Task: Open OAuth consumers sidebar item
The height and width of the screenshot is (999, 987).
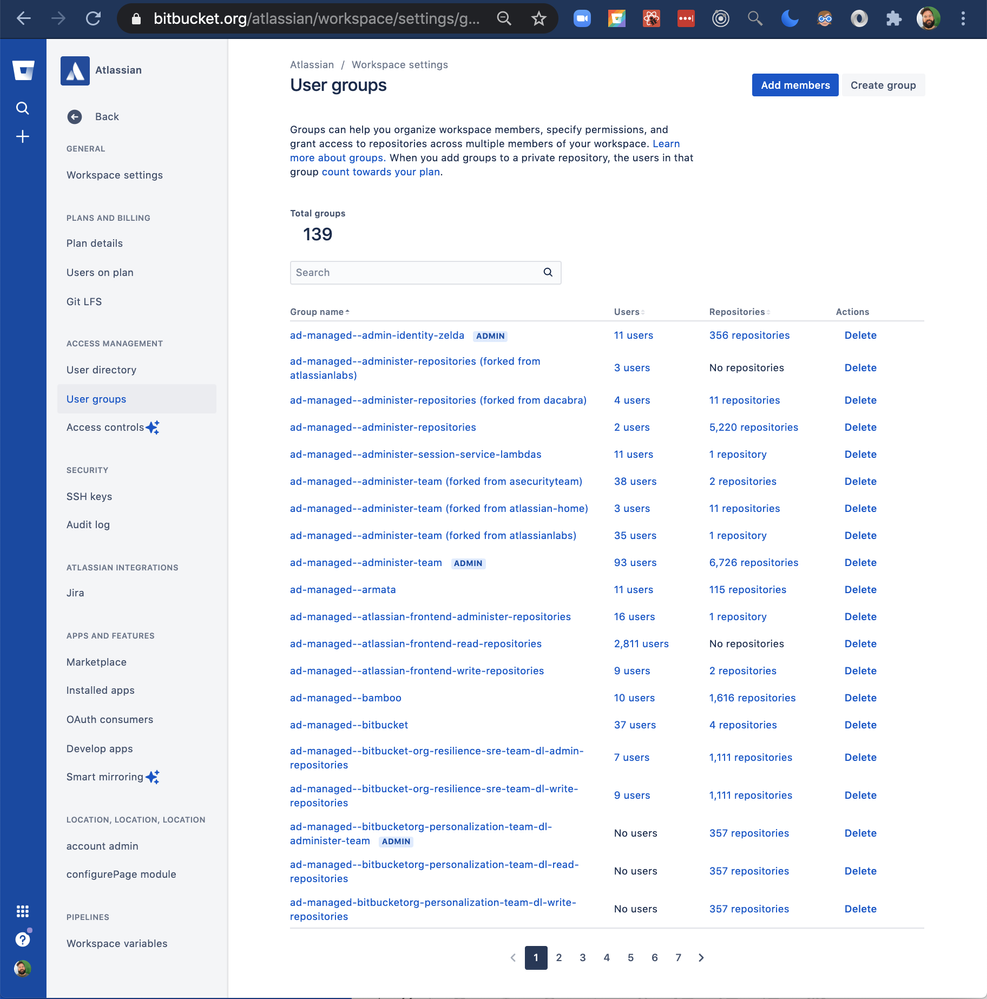Action: (110, 719)
